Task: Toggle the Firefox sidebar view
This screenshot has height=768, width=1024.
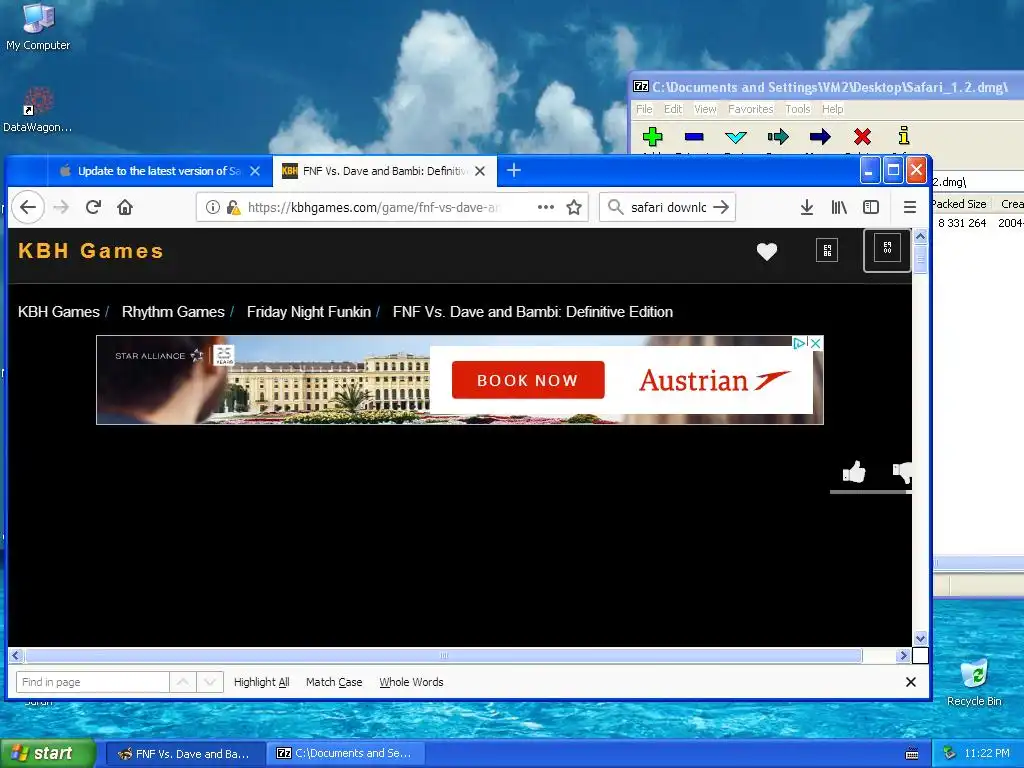Action: tap(871, 207)
